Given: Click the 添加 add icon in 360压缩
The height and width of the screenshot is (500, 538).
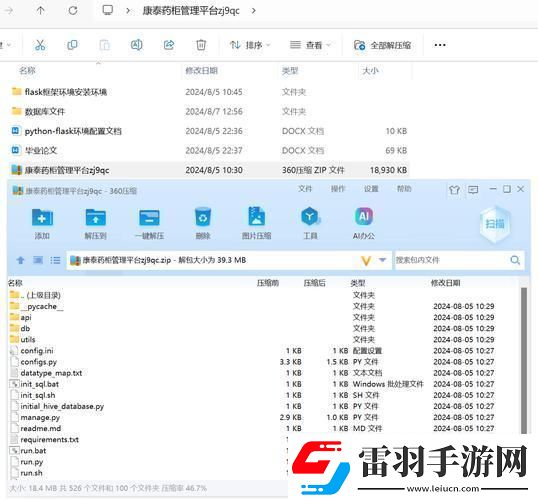Looking at the screenshot, I should tap(42, 223).
